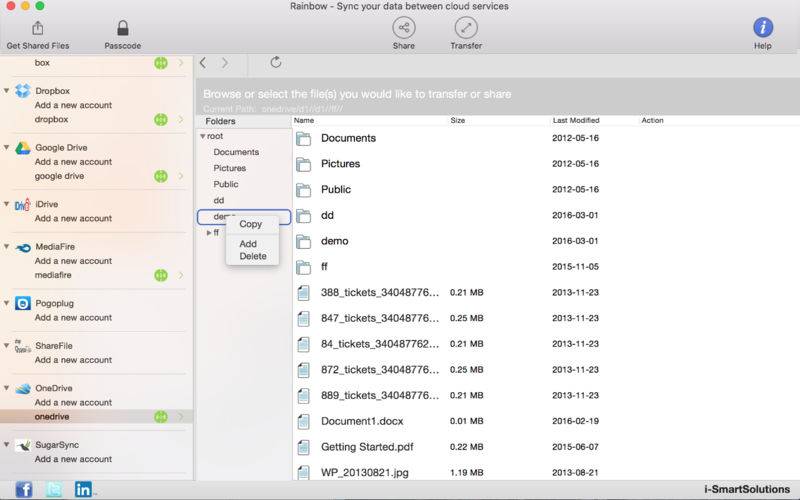Collapse the root folder tree node

(203, 136)
